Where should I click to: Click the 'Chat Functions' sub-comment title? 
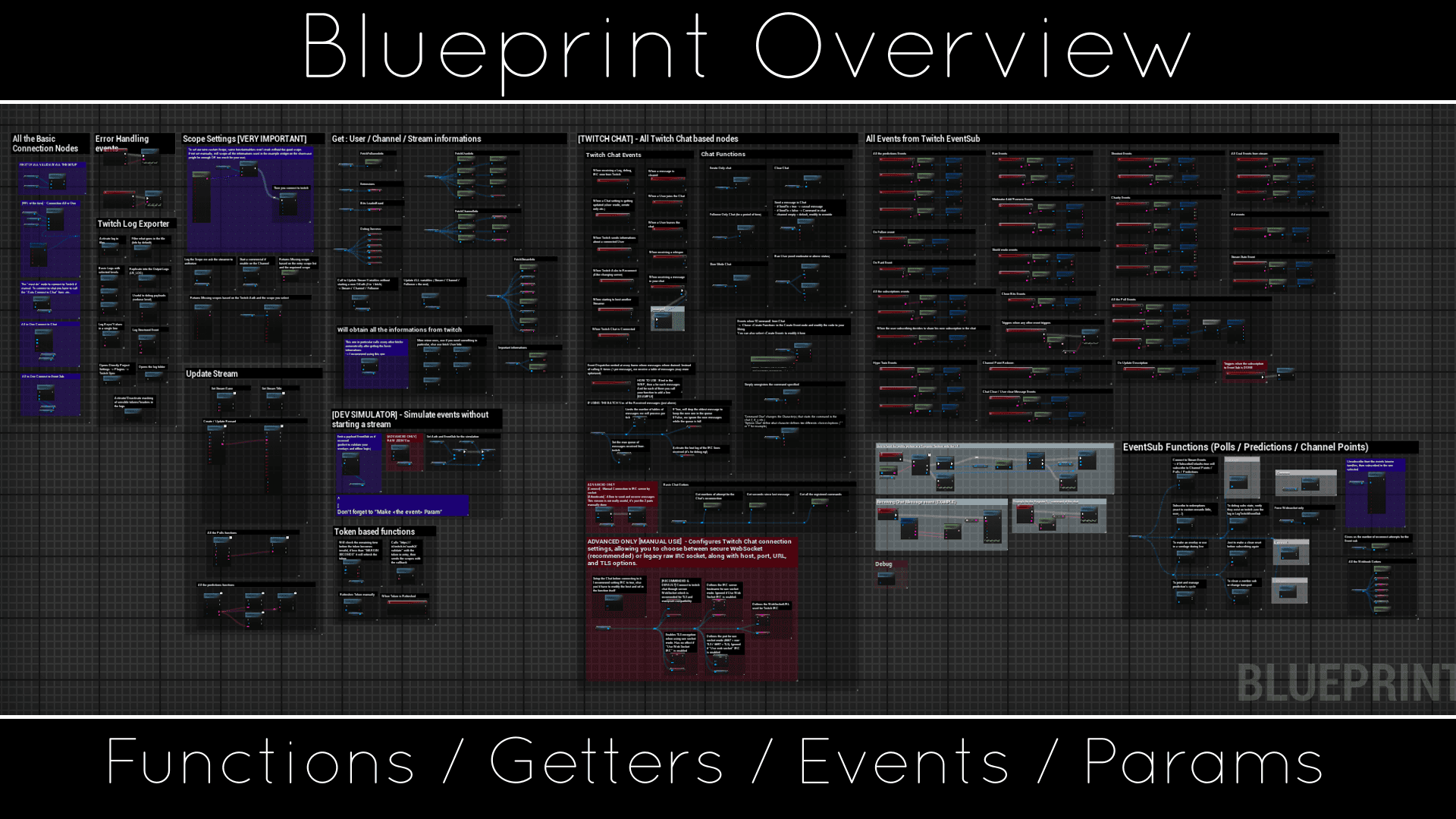tap(723, 154)
